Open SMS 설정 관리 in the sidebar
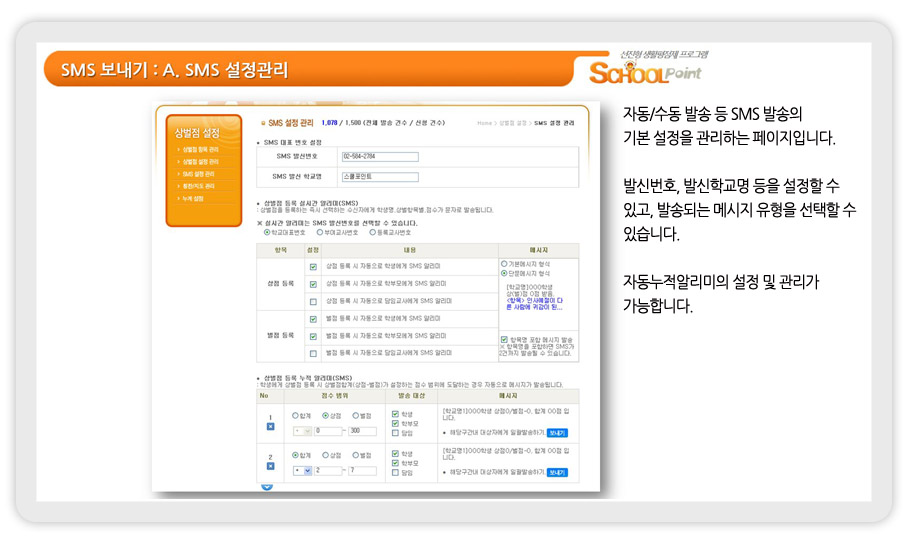Screen dimensions: 918x544 (198, 174)
